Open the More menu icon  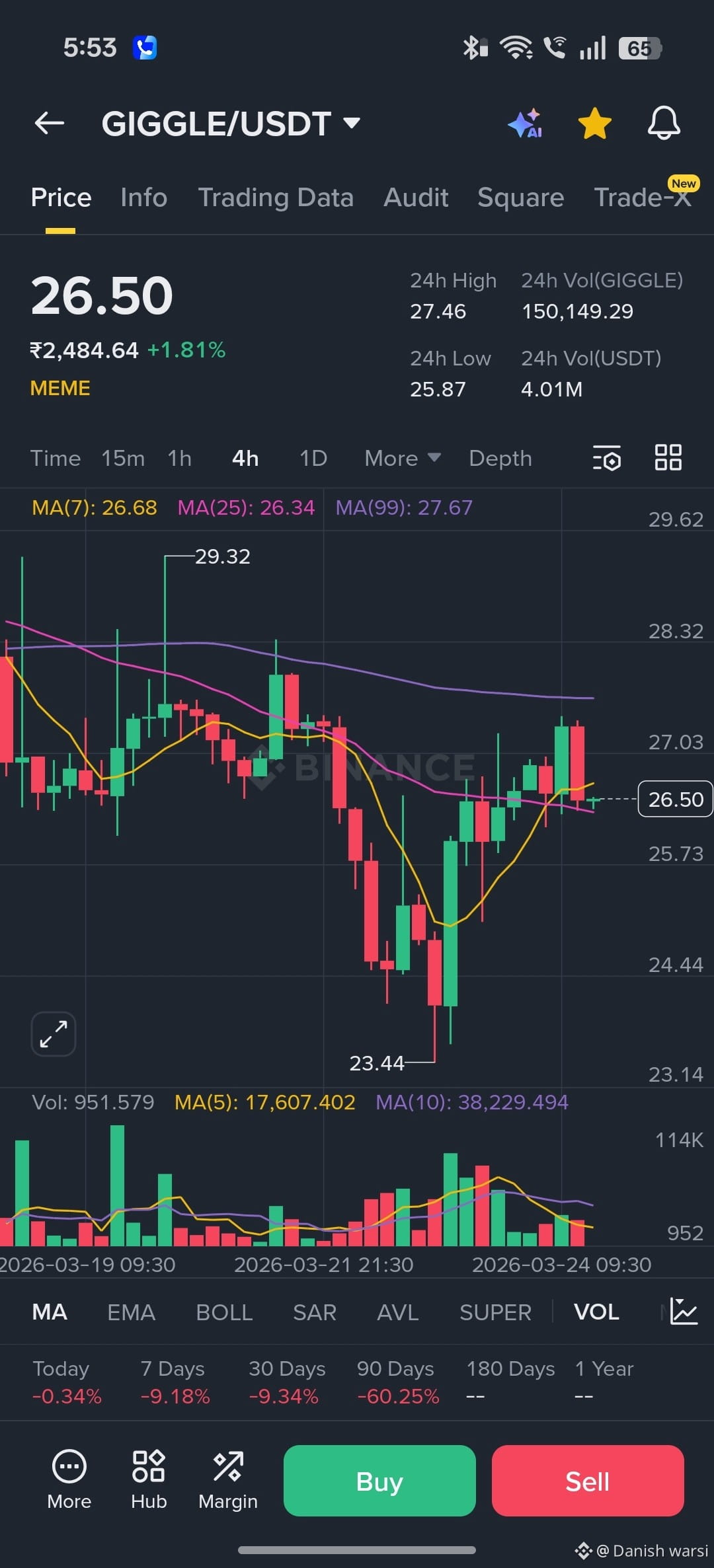click(x=69, y=1480)
